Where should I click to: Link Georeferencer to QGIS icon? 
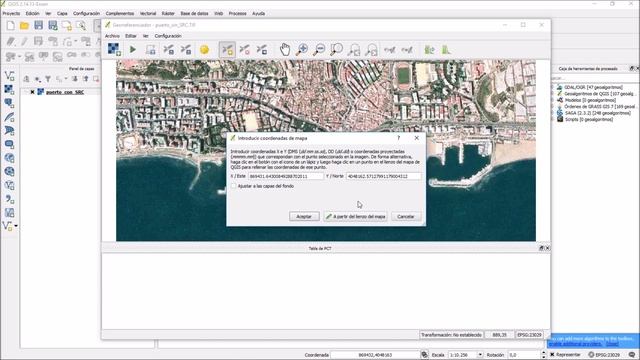pos(390,49)
